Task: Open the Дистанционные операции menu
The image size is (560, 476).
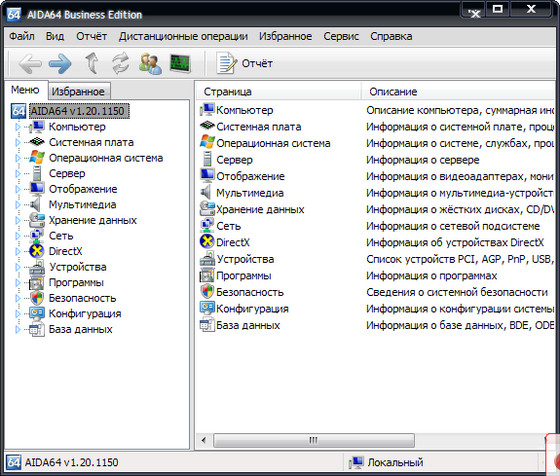Action: click(183, 36)
